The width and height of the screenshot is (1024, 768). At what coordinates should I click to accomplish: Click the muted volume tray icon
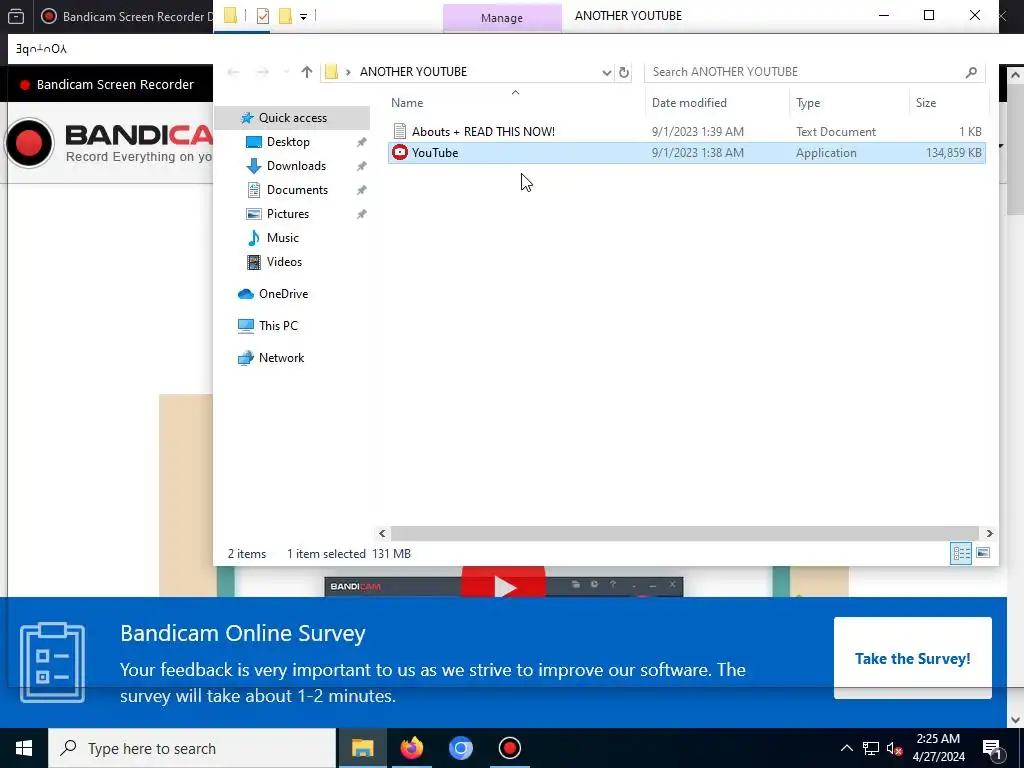[894, 748]
